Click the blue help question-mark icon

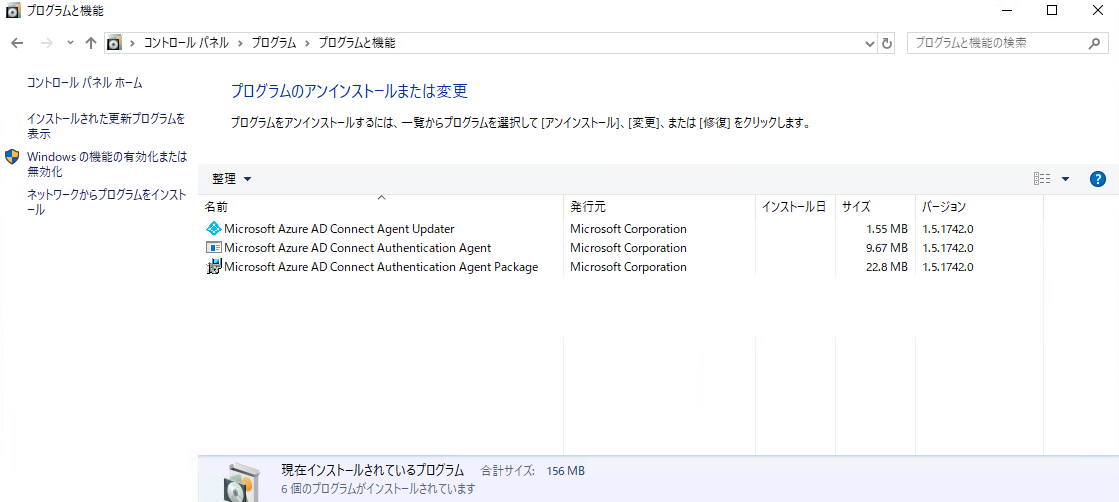pos(1098,179)
